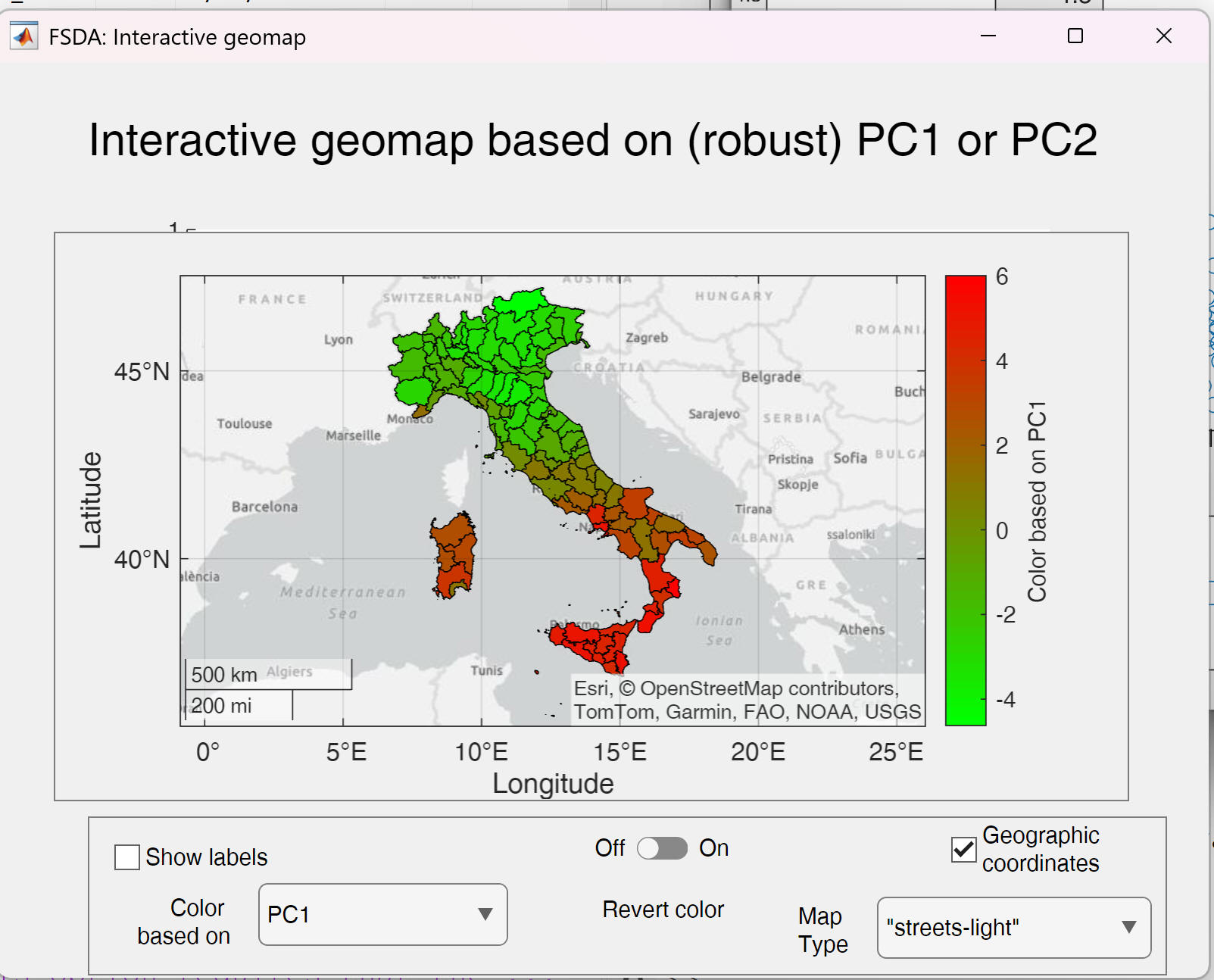
Task: Open the Color based on PC1 dropdown
Action: click(382, 915)
